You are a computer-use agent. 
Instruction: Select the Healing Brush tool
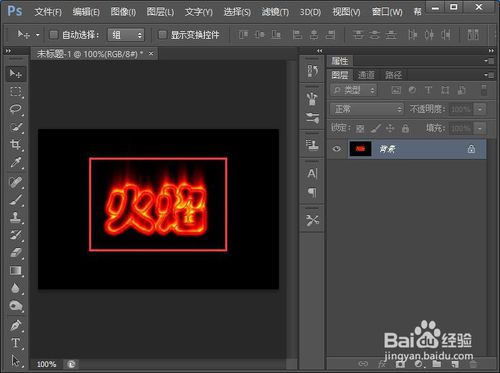click(x=15, y=182)
